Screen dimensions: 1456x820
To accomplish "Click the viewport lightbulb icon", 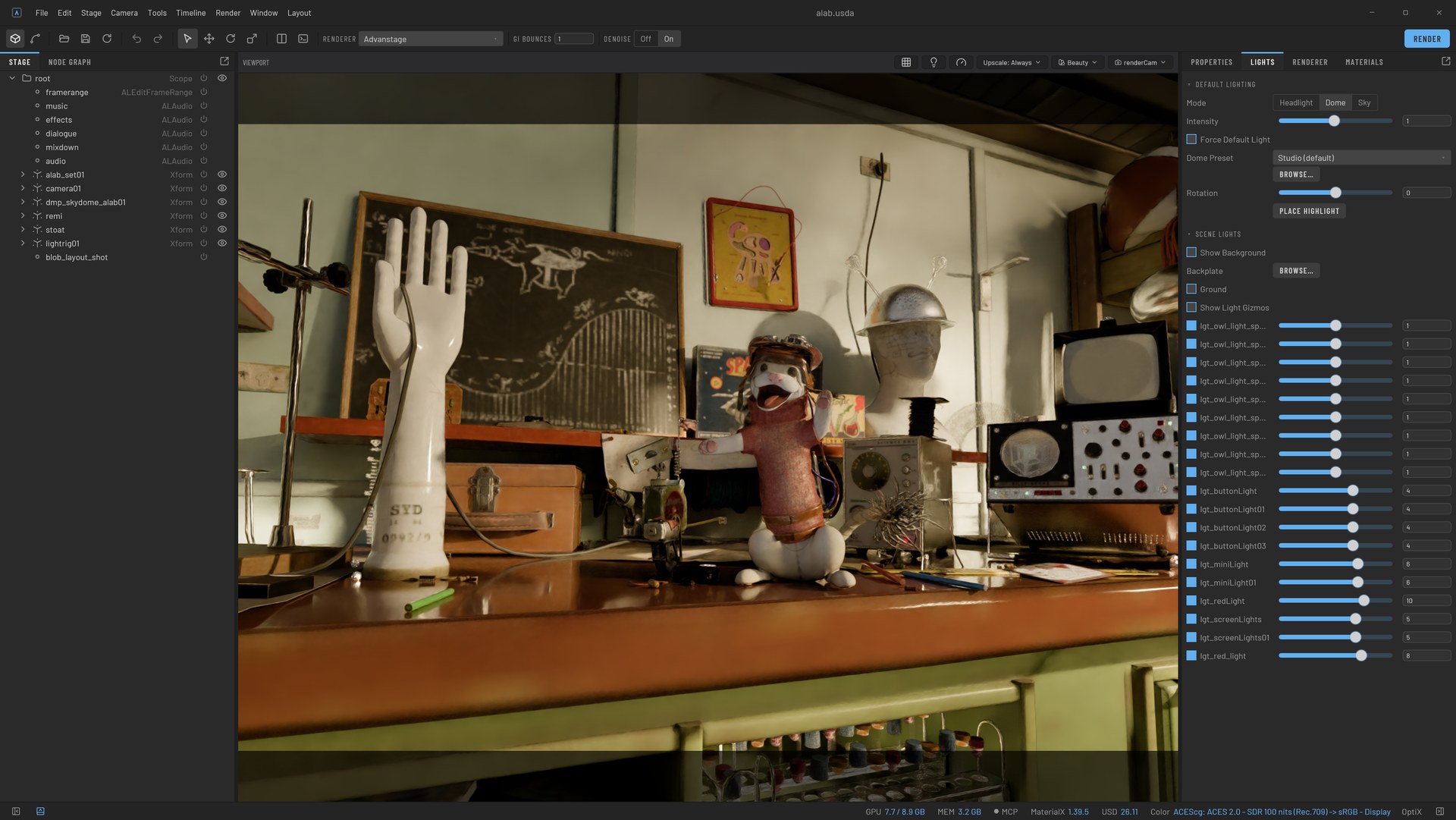I will (x=934, y=62).
